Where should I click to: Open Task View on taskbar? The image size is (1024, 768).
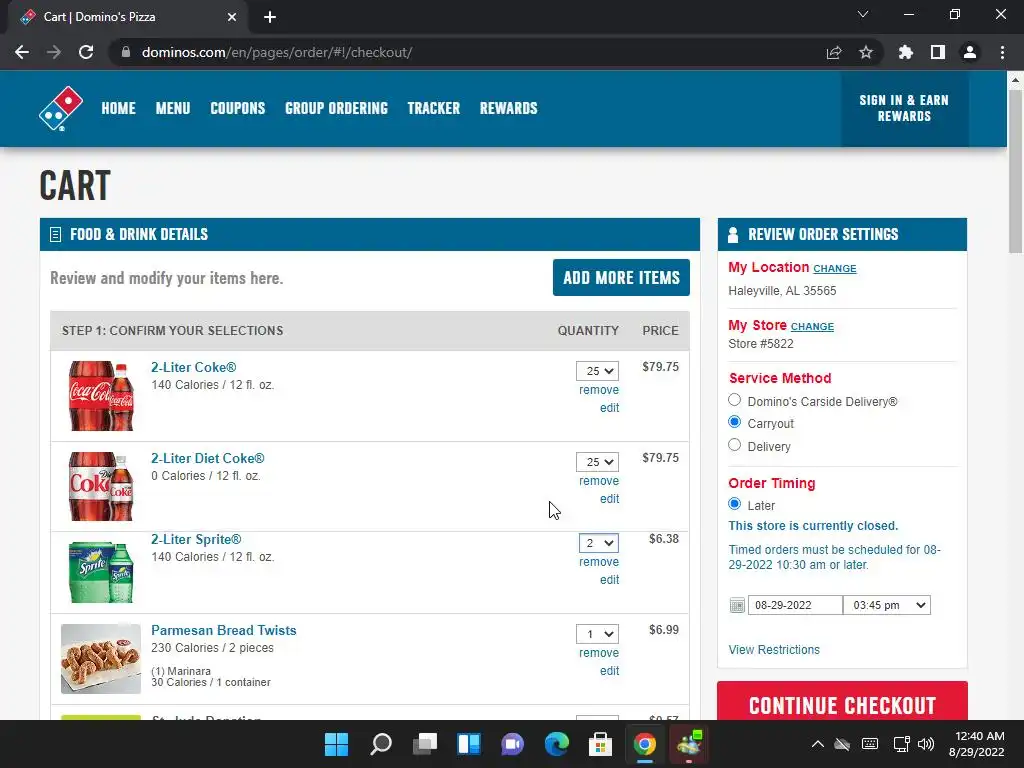pyautogui.click(x=424, y=744)
